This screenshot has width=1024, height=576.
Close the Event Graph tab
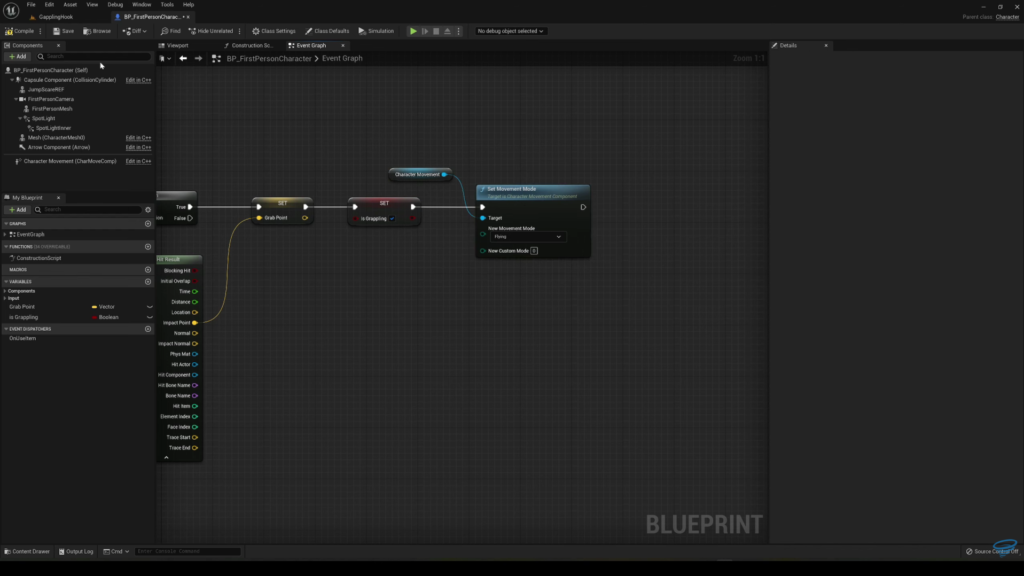tap(343, 46)
